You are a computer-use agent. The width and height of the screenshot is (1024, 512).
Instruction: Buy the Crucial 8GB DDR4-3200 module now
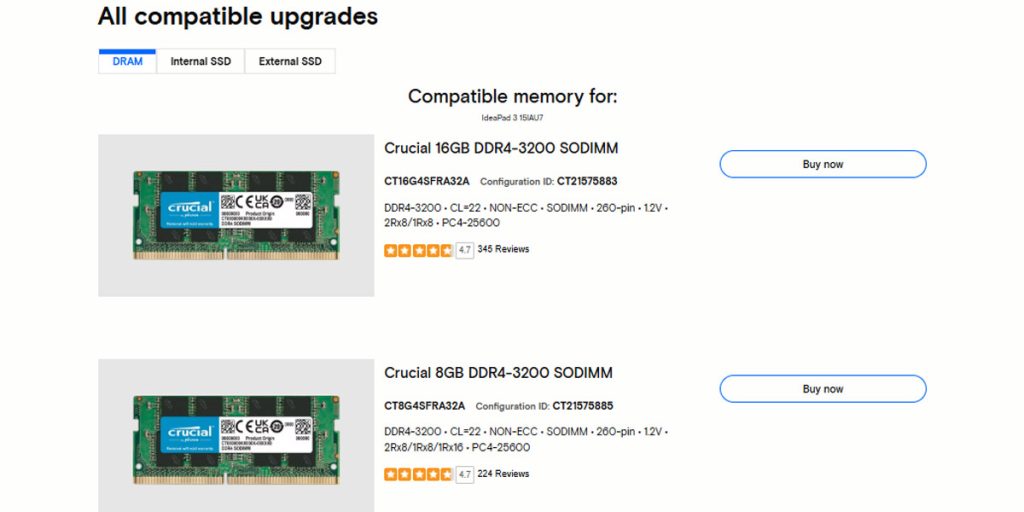[823, 389]
